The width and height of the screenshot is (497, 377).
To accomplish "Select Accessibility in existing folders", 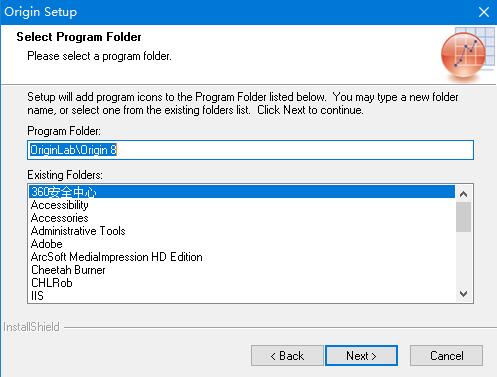I will pyautogui.click(x=242, y=205).
